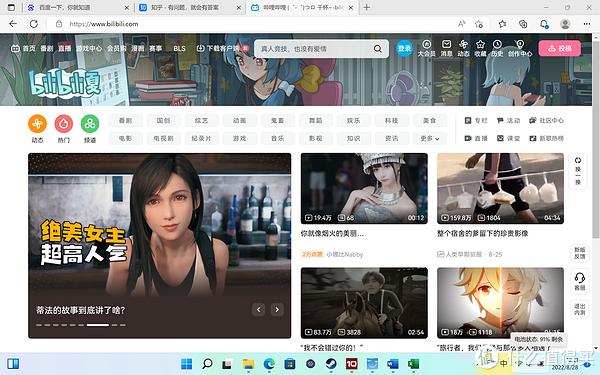The image size is (600, 375).
Task: Open a new browser tab
Action: [367, 7]
